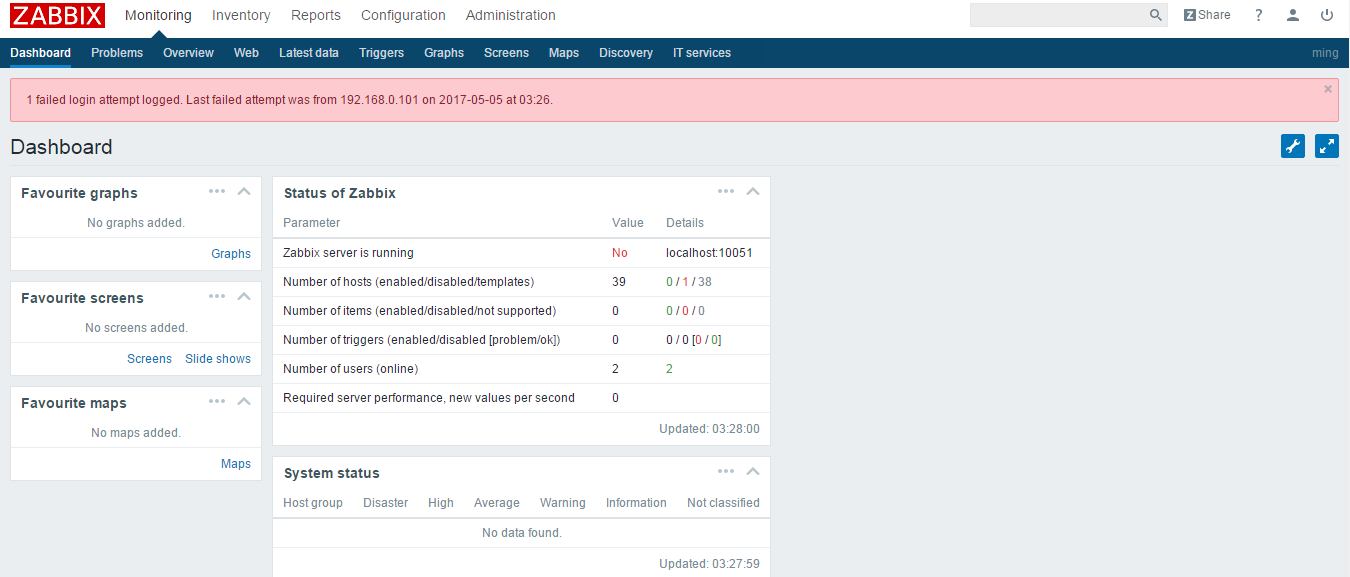Open Status of Zabbix dots menu
The width and height of the screenshot is (1350, 577).
[x=726, y=191]
